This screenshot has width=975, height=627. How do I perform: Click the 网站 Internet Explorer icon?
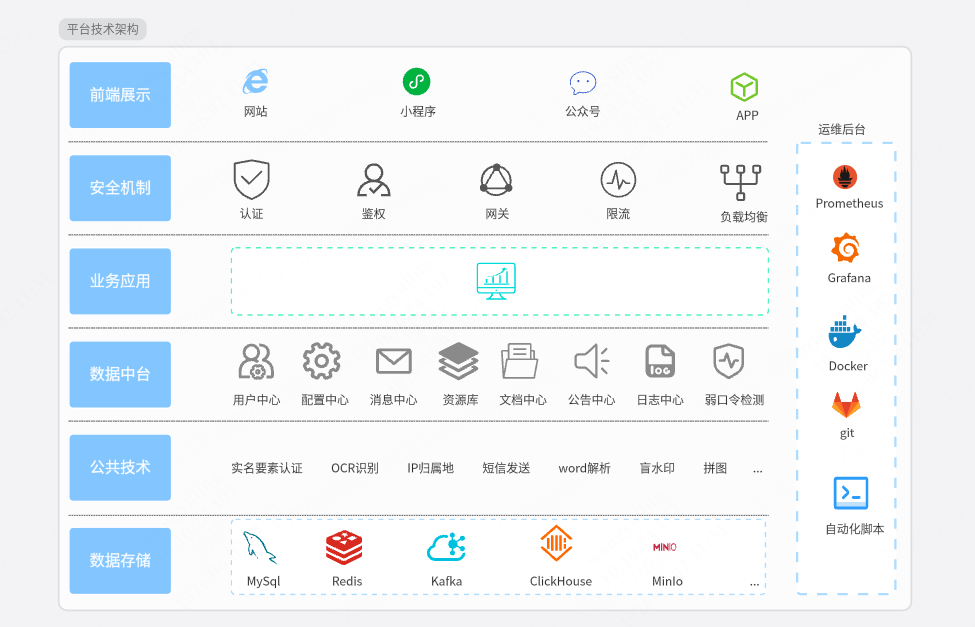pos(256,81)
